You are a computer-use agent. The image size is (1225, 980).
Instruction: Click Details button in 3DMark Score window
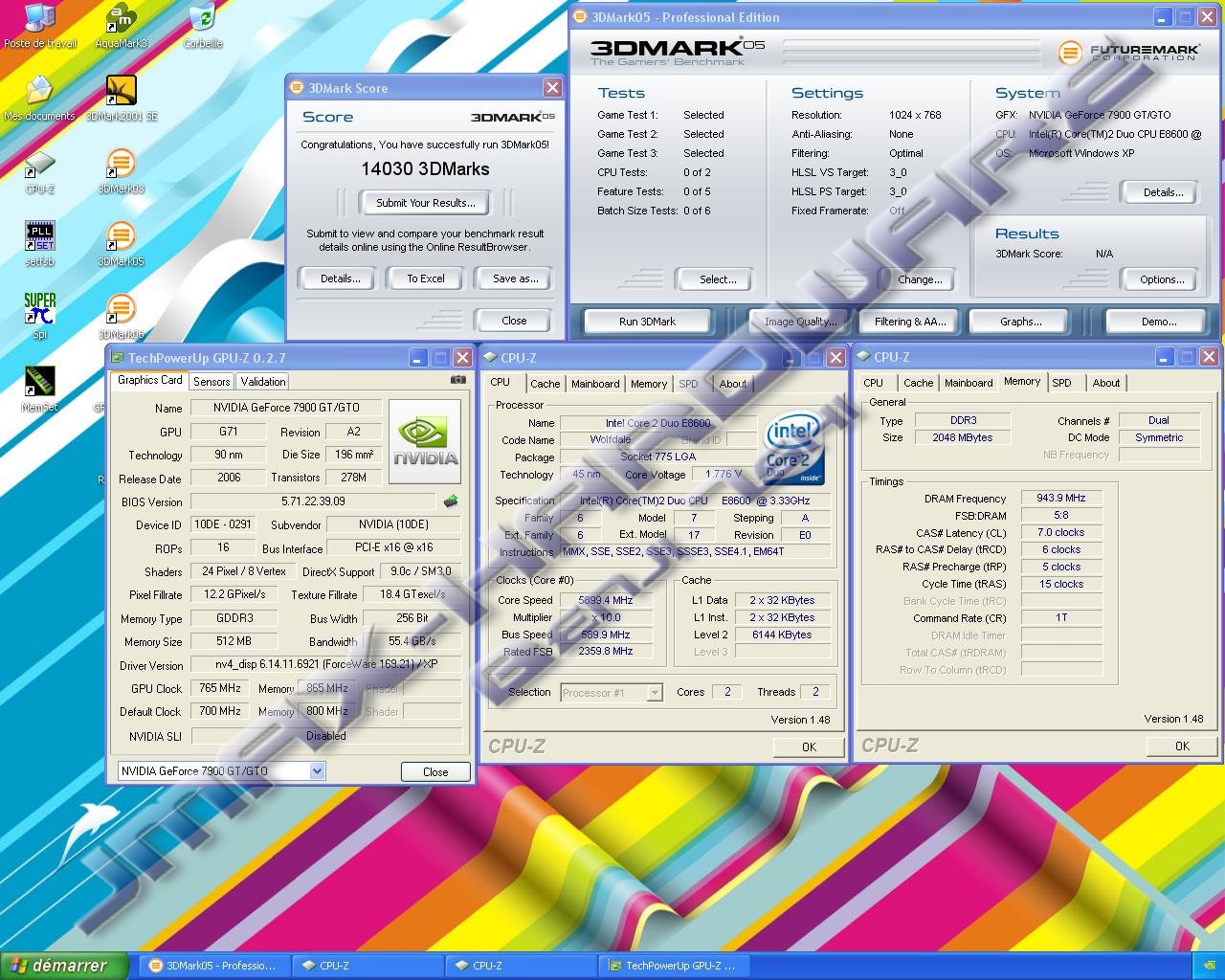[x=340, y=278]
